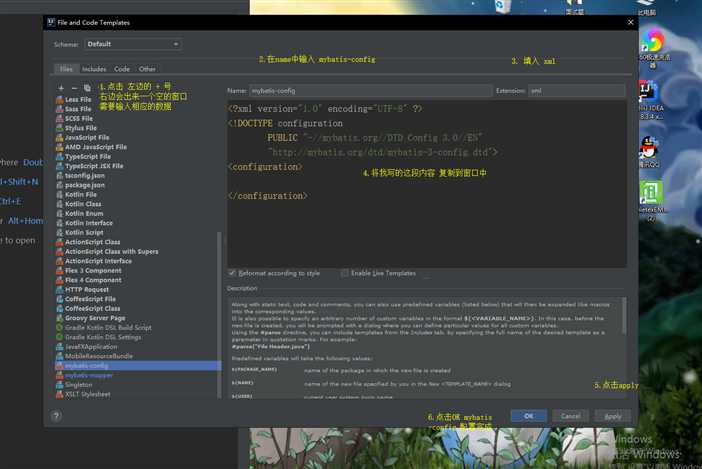Switch to the Code tab
The height and width of the screenshot is (469, 702).
pyautogui.click(x=122, y=69)
